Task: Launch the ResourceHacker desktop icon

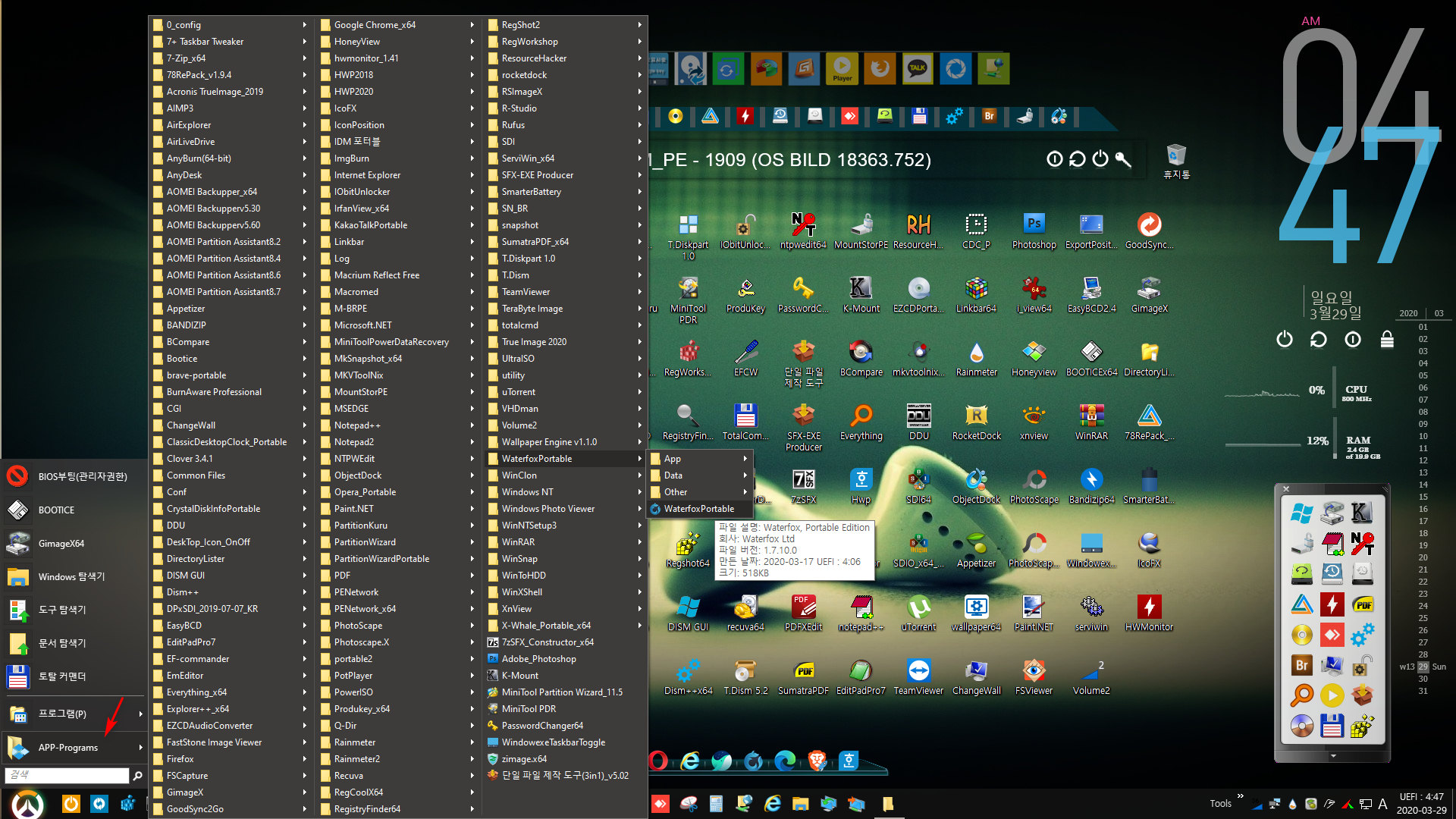Action: click(918, 231)
